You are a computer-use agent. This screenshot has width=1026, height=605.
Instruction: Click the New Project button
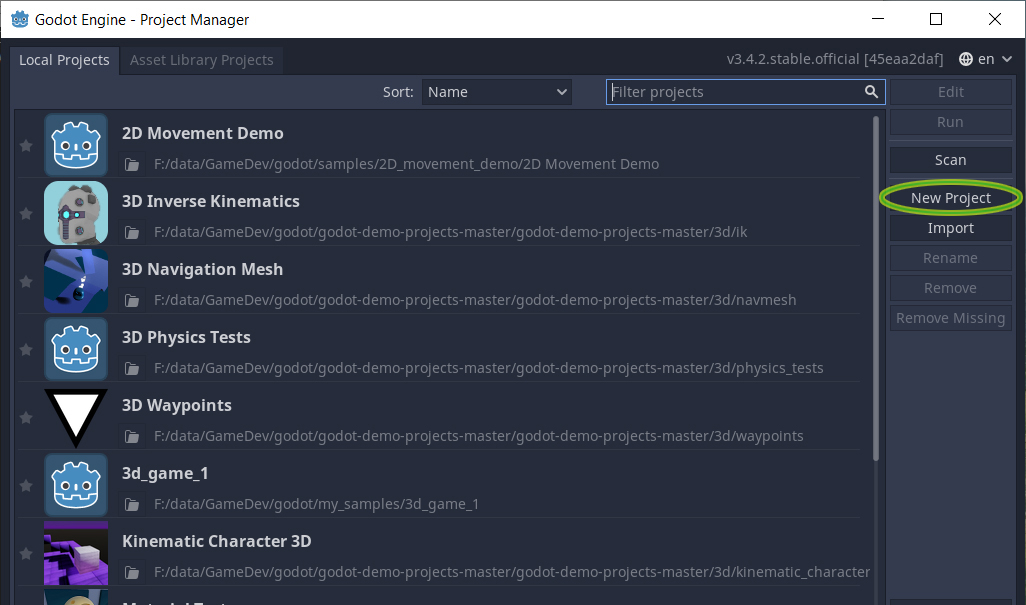pos(951,198)
